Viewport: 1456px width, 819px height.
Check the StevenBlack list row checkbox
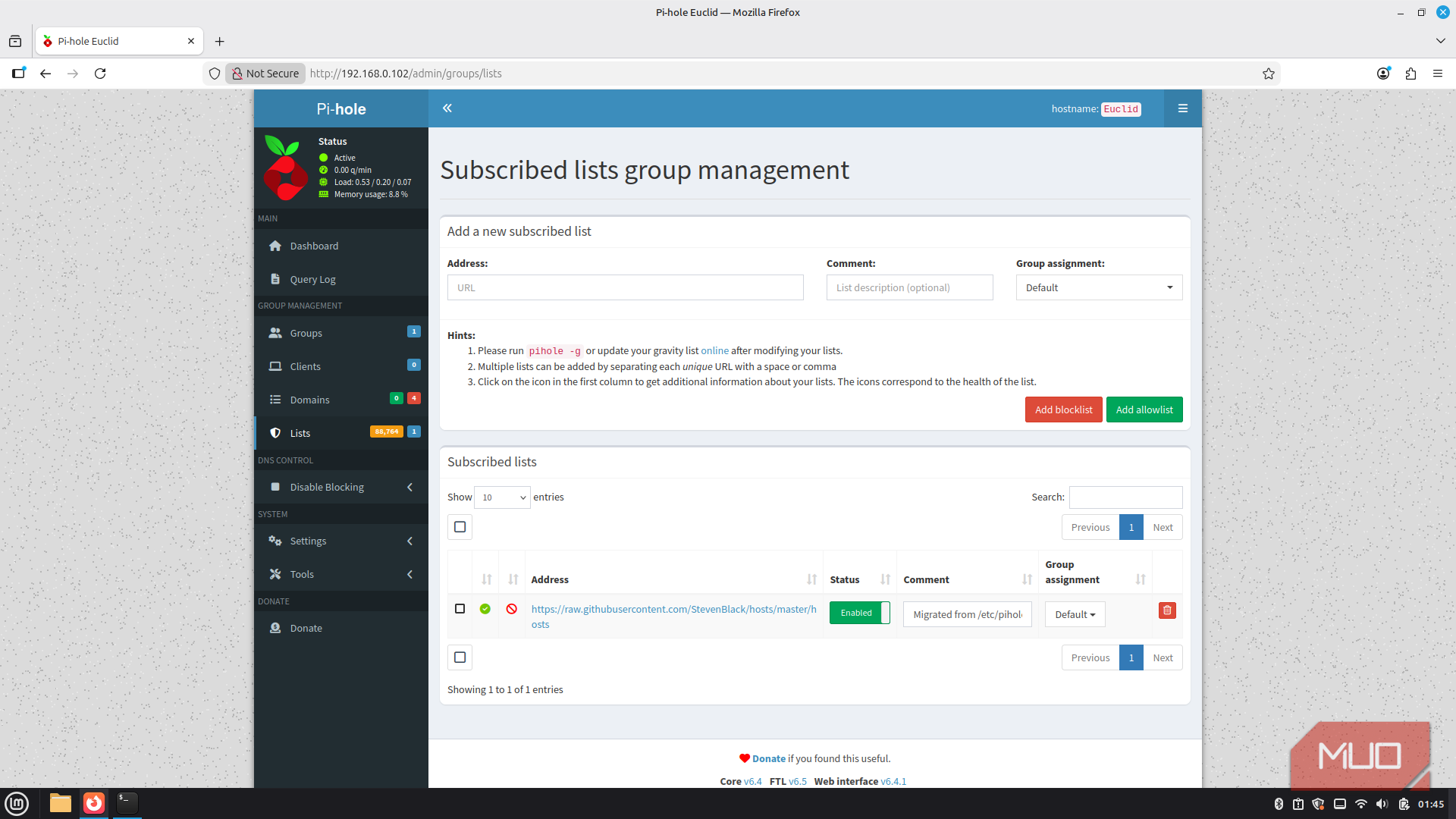point(460,609)
